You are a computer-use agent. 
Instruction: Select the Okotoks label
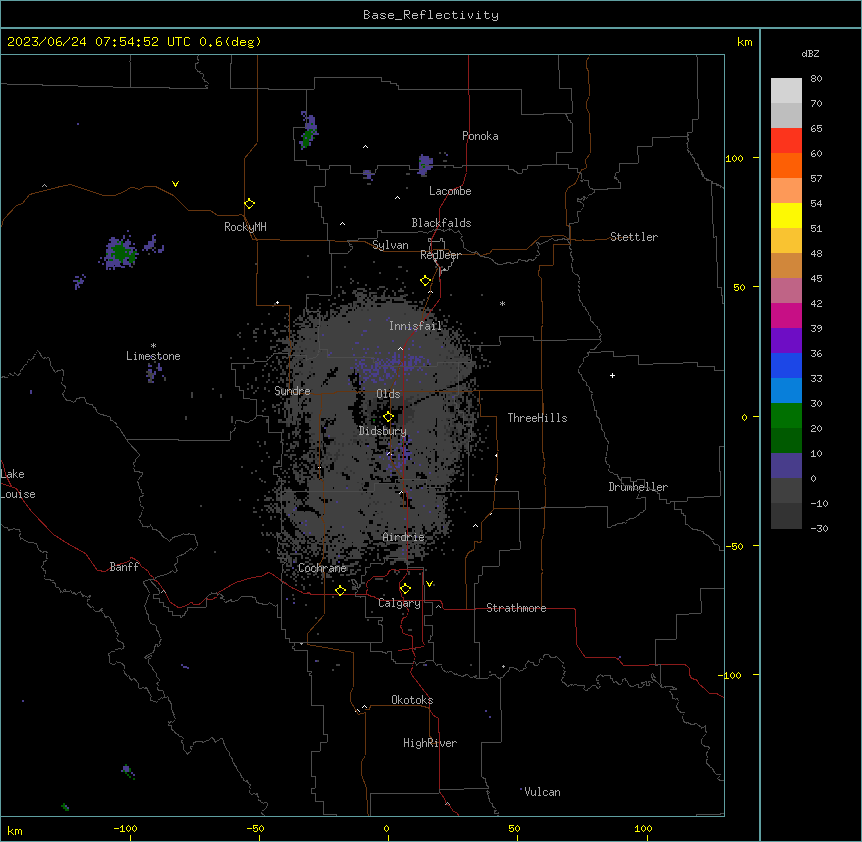[412, 700]
